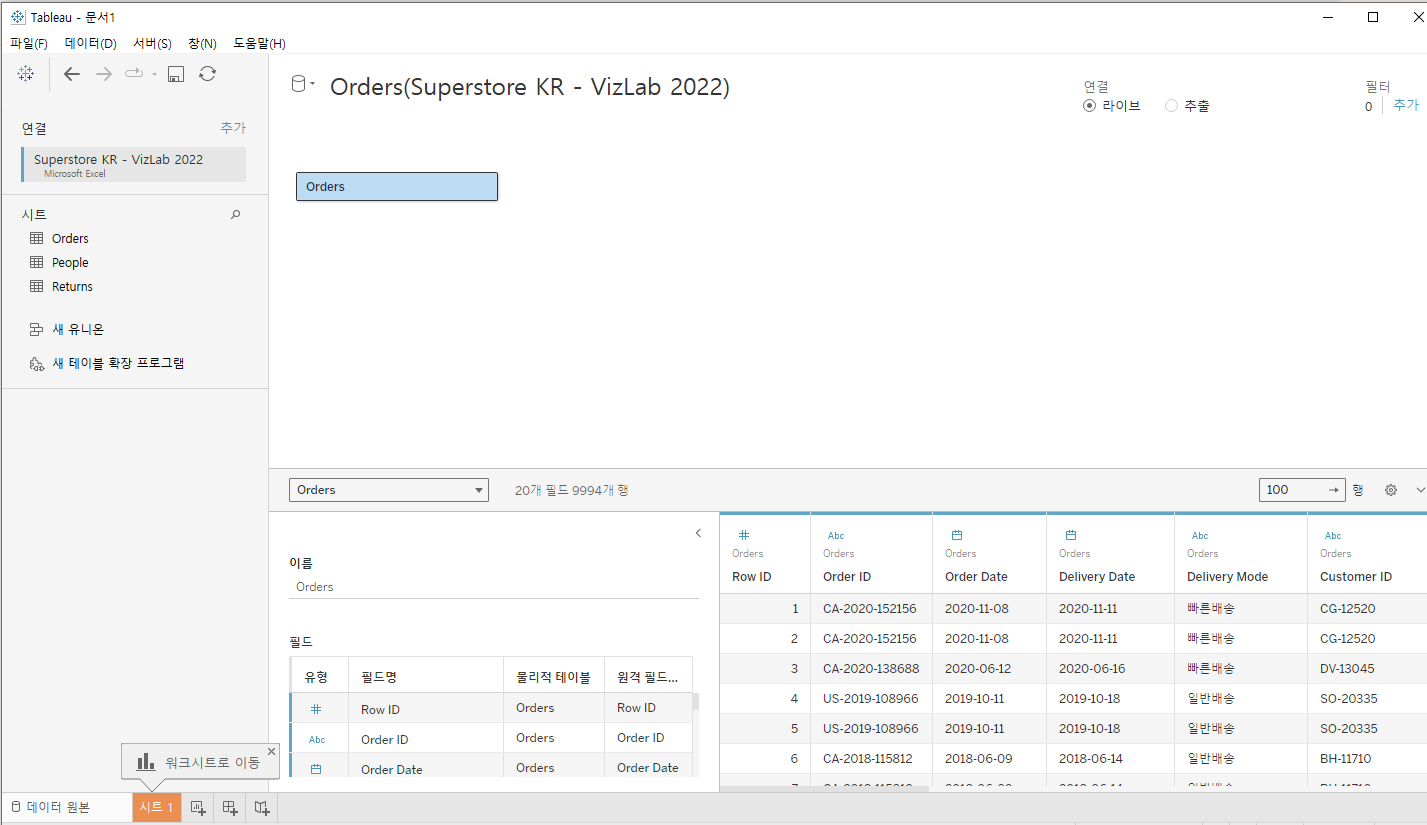Viewport: 1427px width, 825px height.
Task: Switch to 시트 1 tab
Action: click(x=156, y=808)
